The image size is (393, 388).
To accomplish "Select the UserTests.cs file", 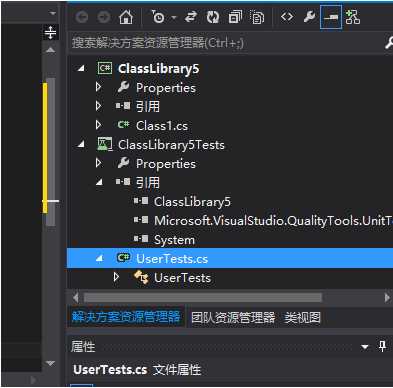I will point(172,259).
